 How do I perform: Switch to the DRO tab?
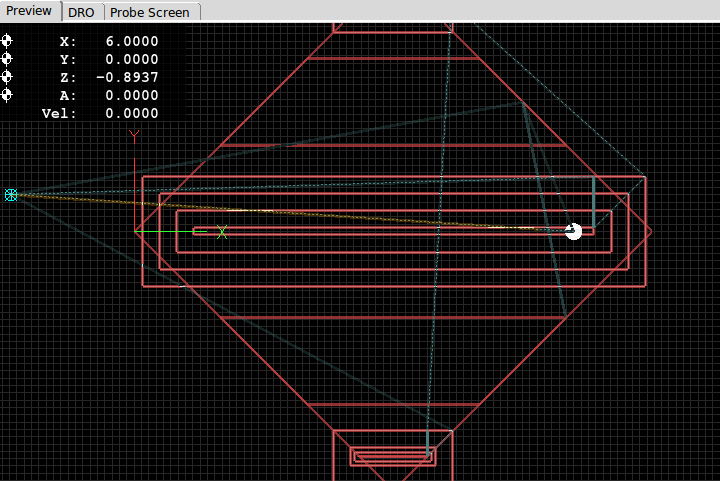[x=82, y=11]
